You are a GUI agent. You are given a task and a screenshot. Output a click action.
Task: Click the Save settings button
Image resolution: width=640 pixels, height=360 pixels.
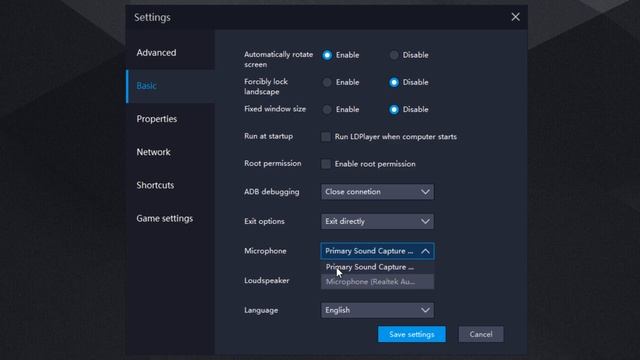[x=411, y=334]
